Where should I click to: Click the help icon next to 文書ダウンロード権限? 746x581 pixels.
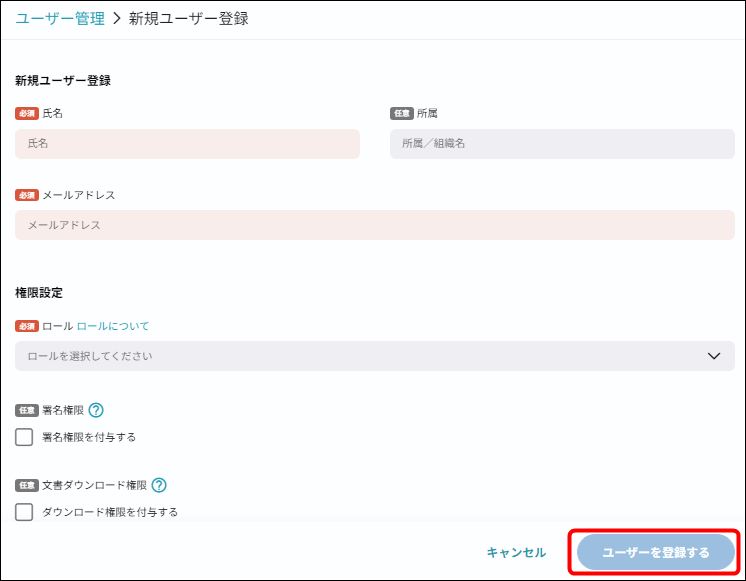click(x=159, y=485)
